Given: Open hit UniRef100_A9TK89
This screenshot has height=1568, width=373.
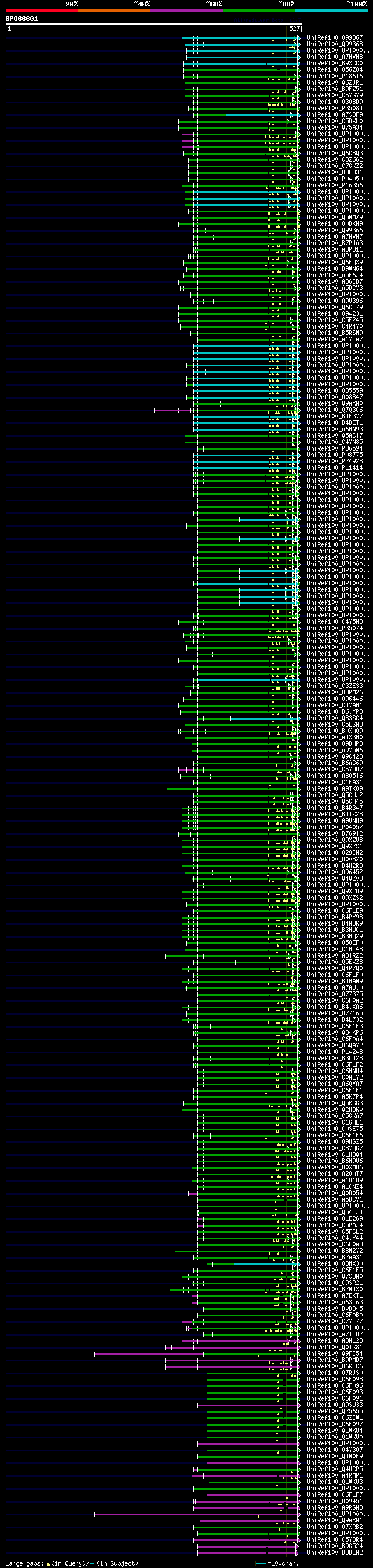Looking at the screenshot, I should tap(335, 788).
